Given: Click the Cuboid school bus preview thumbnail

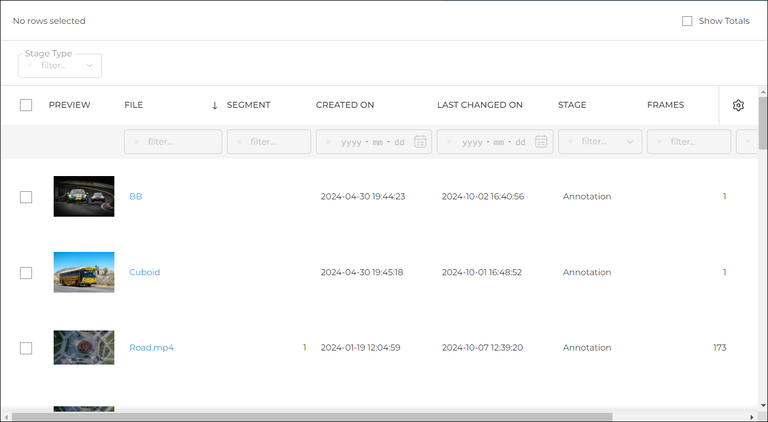Looking at the screenshot, I should pos(84,272).
